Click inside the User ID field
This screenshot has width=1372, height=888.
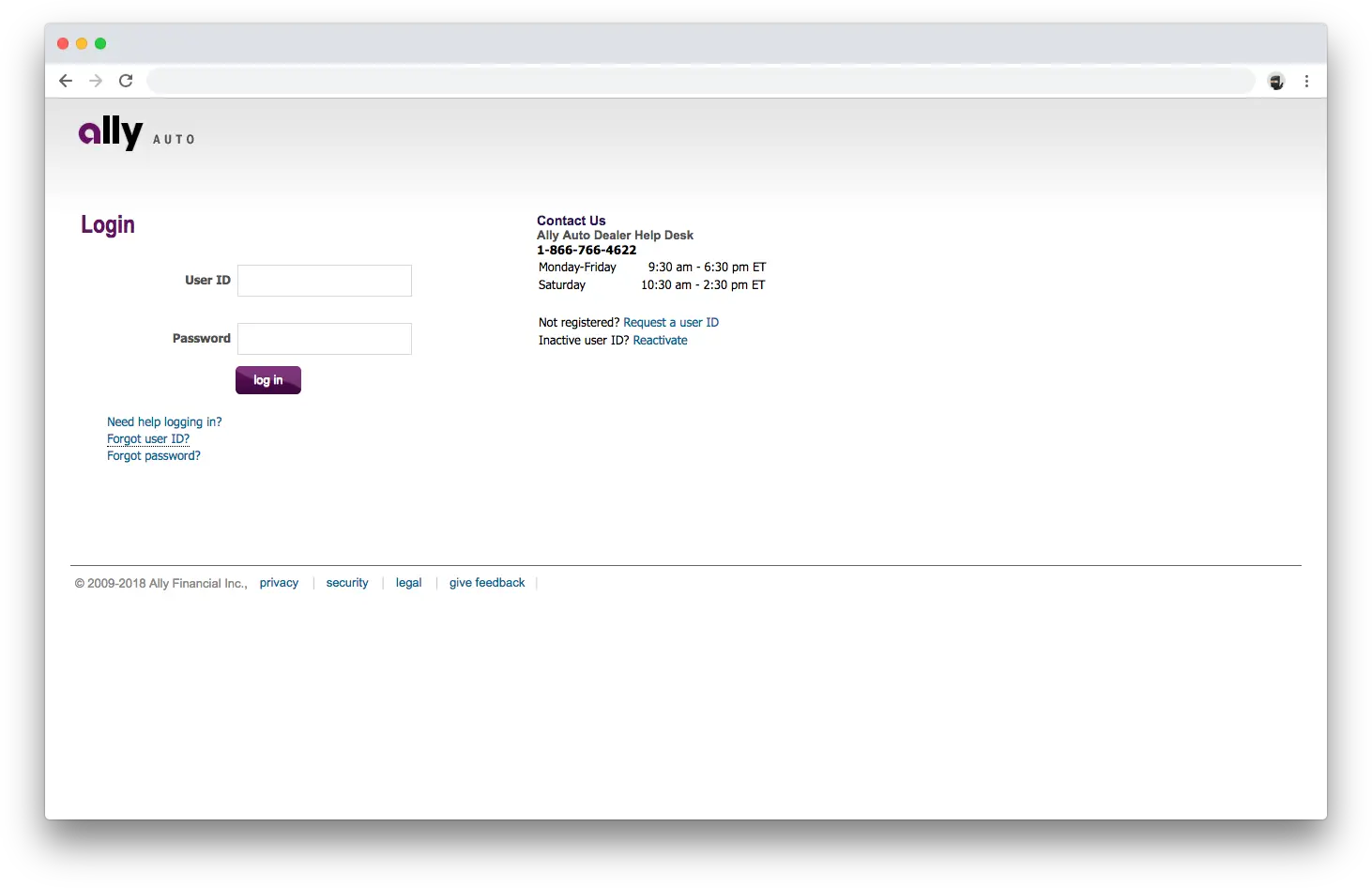(324, 280)
